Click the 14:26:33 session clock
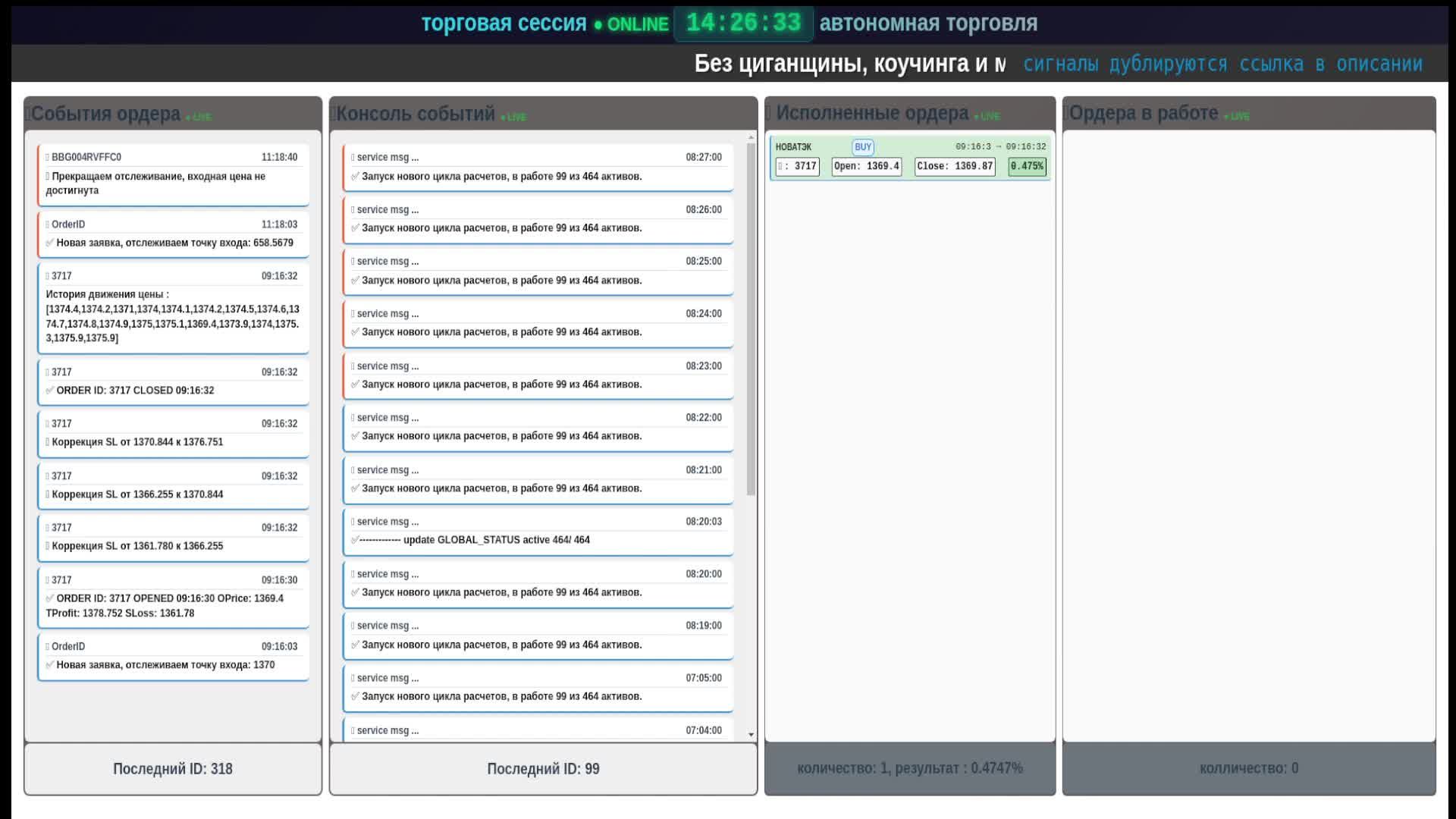This screenshot has height=819, width=1456. click(x=742, y=23)
